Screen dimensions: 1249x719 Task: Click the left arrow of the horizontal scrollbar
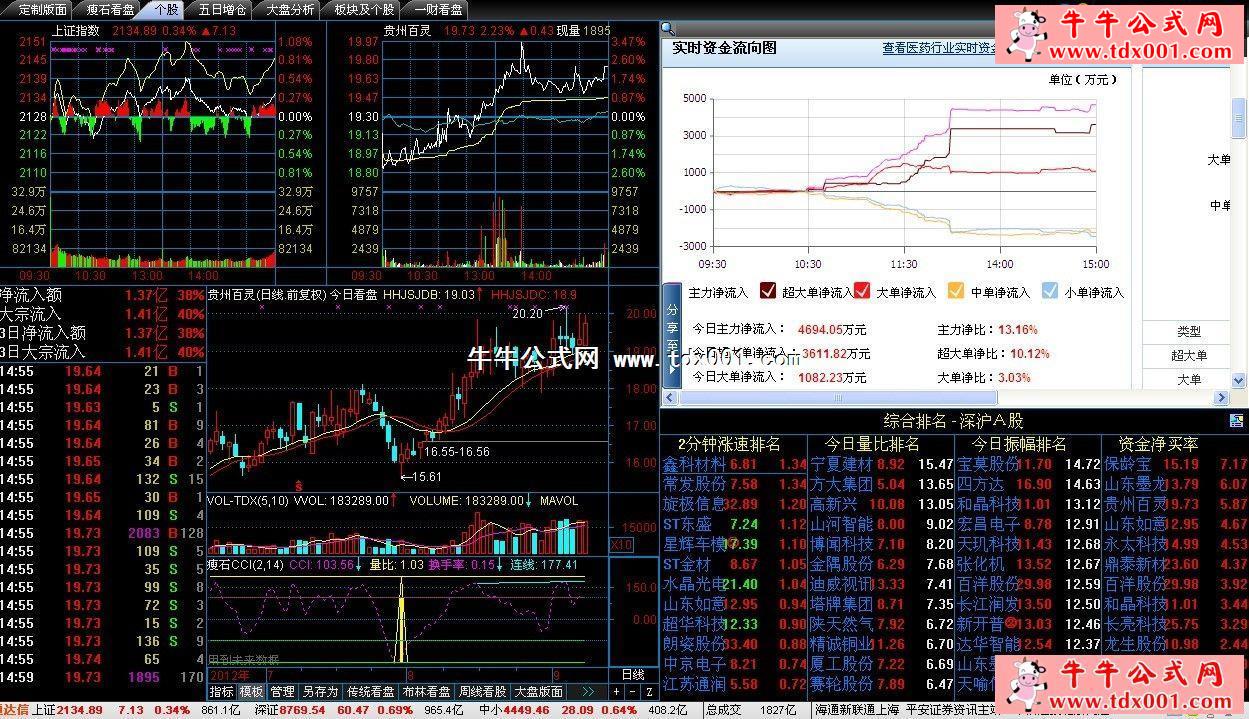pos(669,398)
